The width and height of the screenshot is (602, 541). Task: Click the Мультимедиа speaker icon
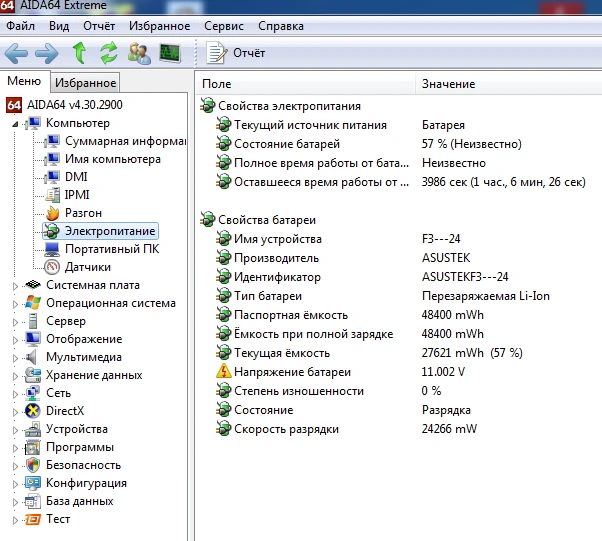tap(31, 357)
